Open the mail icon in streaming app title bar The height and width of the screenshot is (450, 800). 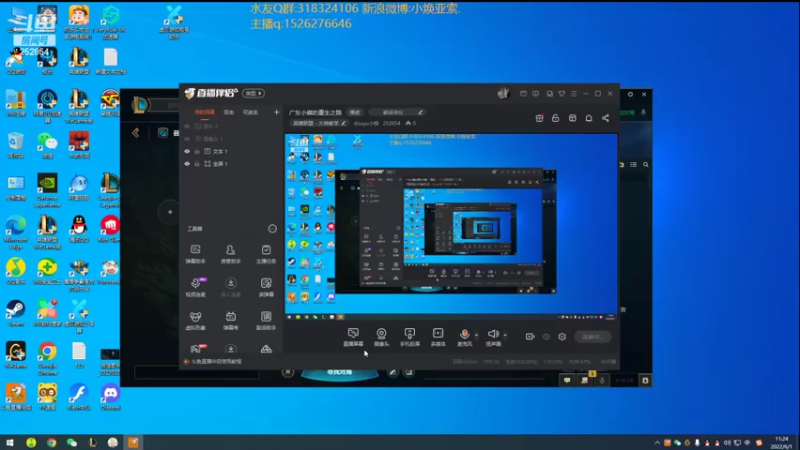tap(523, 94)
